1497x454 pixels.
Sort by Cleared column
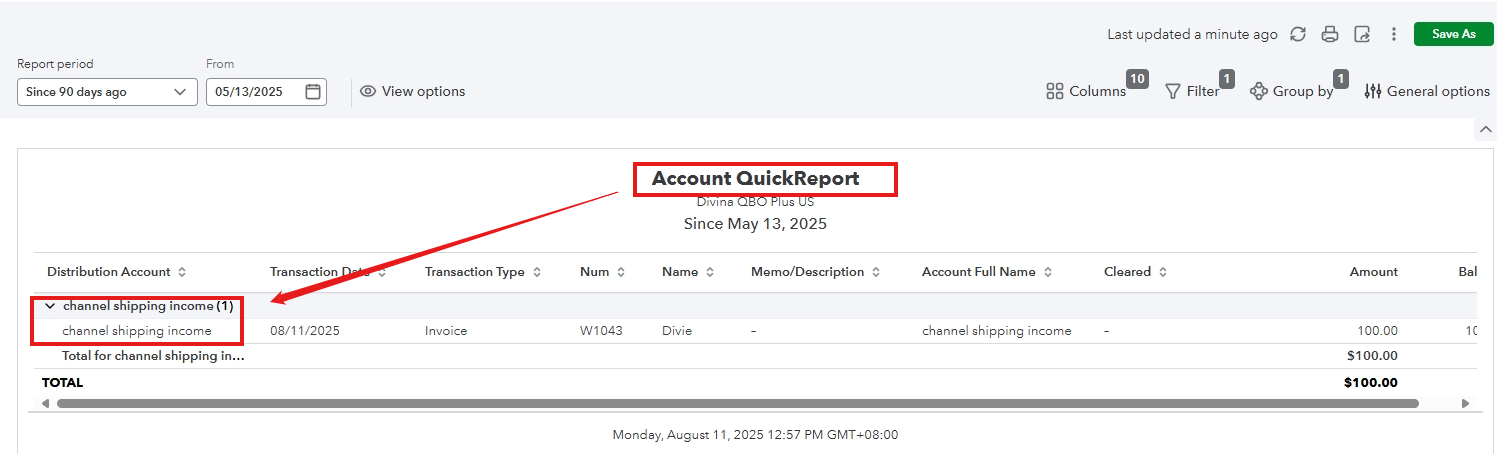(x=1163, y=272)
